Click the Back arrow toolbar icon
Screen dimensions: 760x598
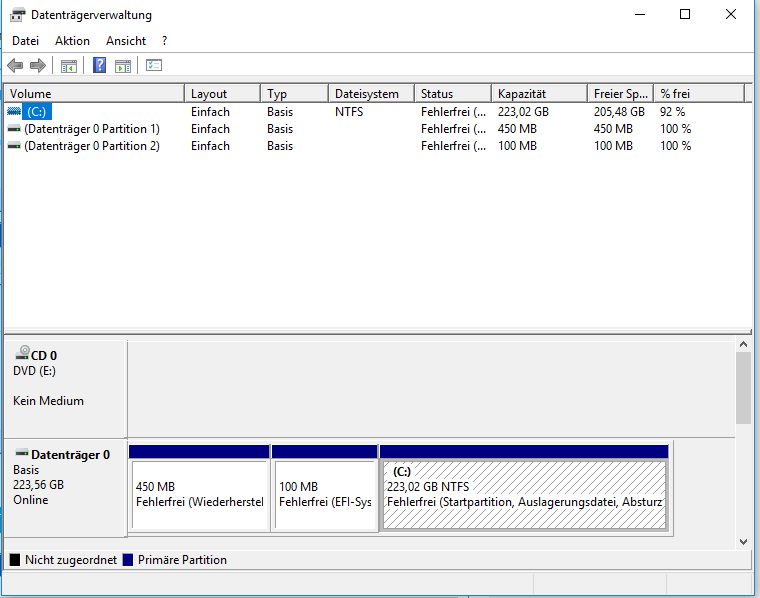click(15, 65)
